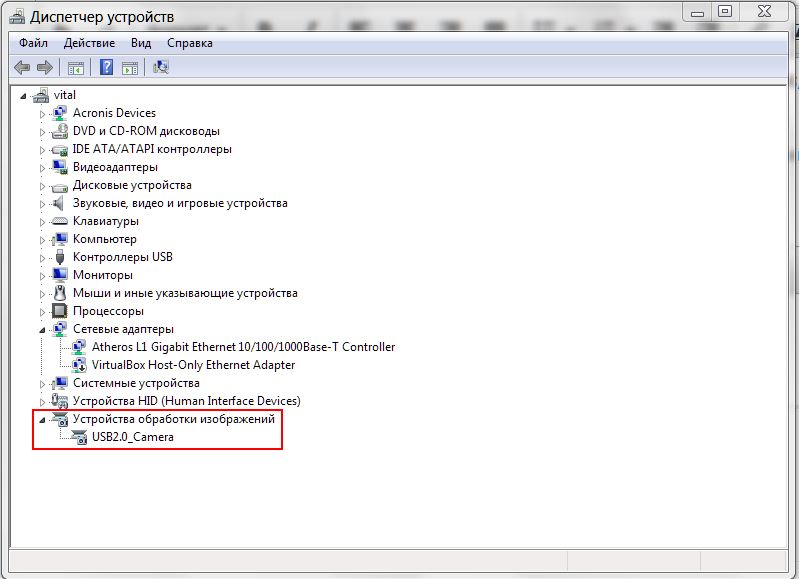Expand the Контроллеры USB node
This screenshot has width=799, height=579.
(x=43, y=258)
